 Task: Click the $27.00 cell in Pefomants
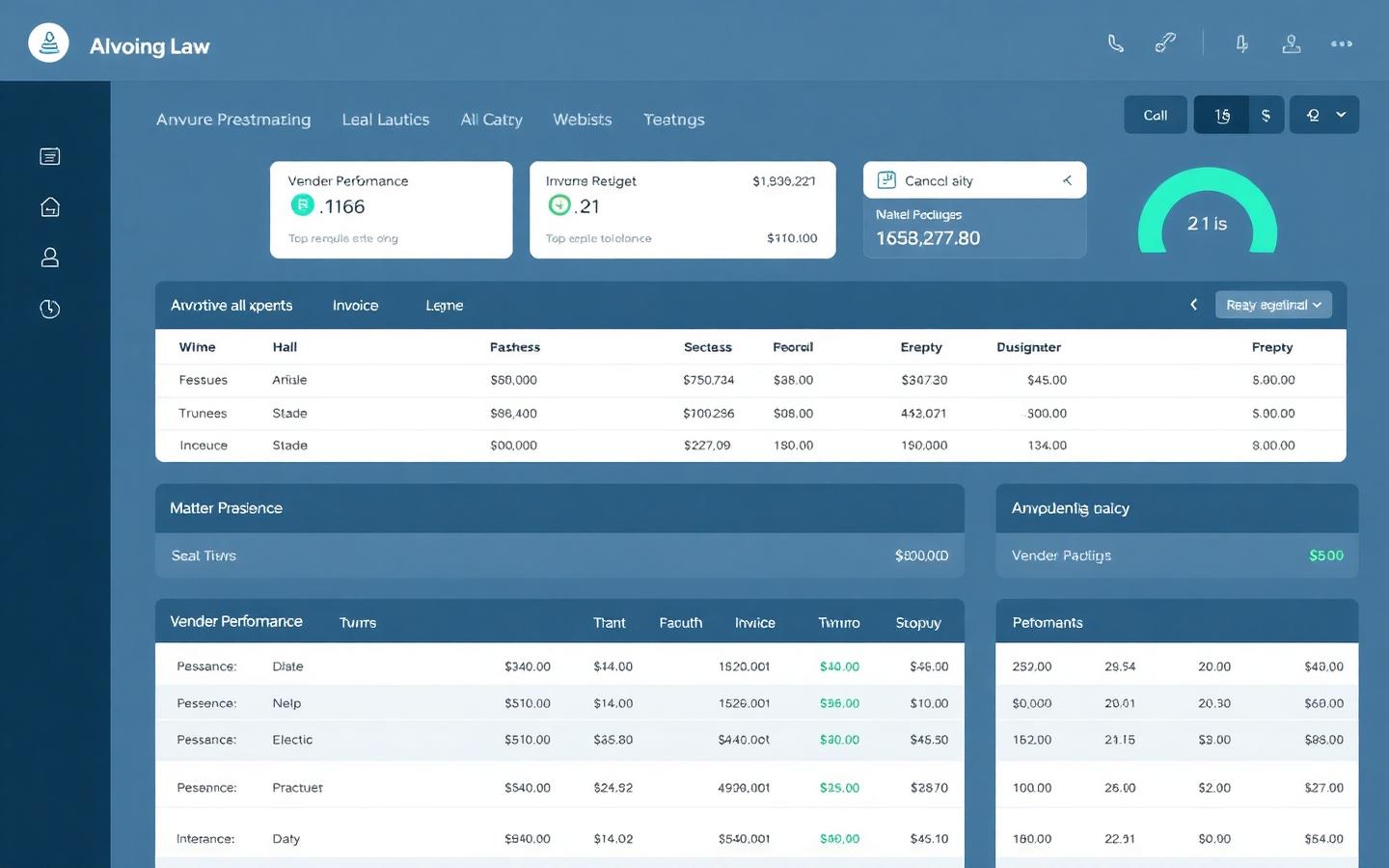[1324, 788]
